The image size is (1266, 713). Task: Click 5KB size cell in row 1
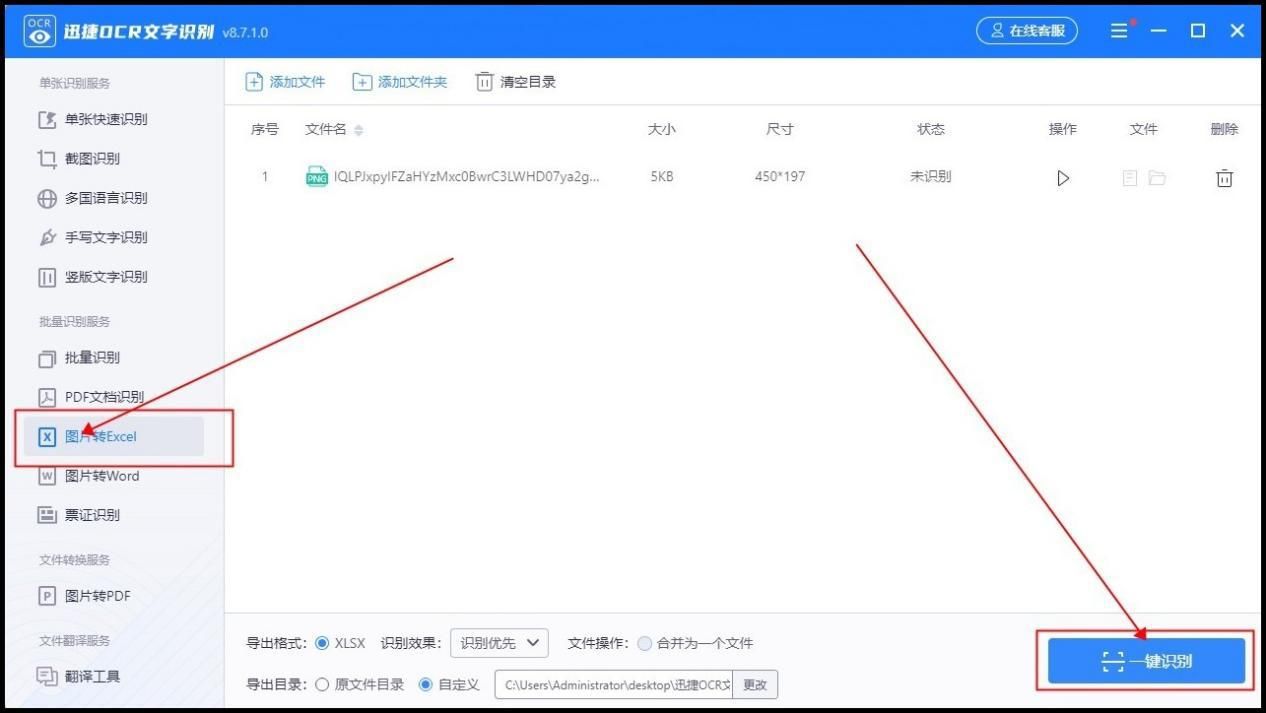[x=662, y=177]
